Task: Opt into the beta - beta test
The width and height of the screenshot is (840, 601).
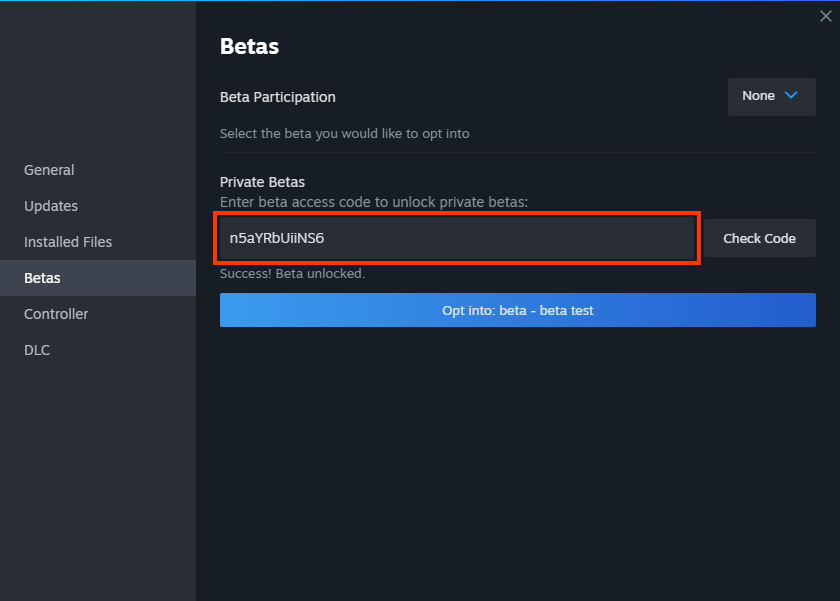Action: (517, 310)
